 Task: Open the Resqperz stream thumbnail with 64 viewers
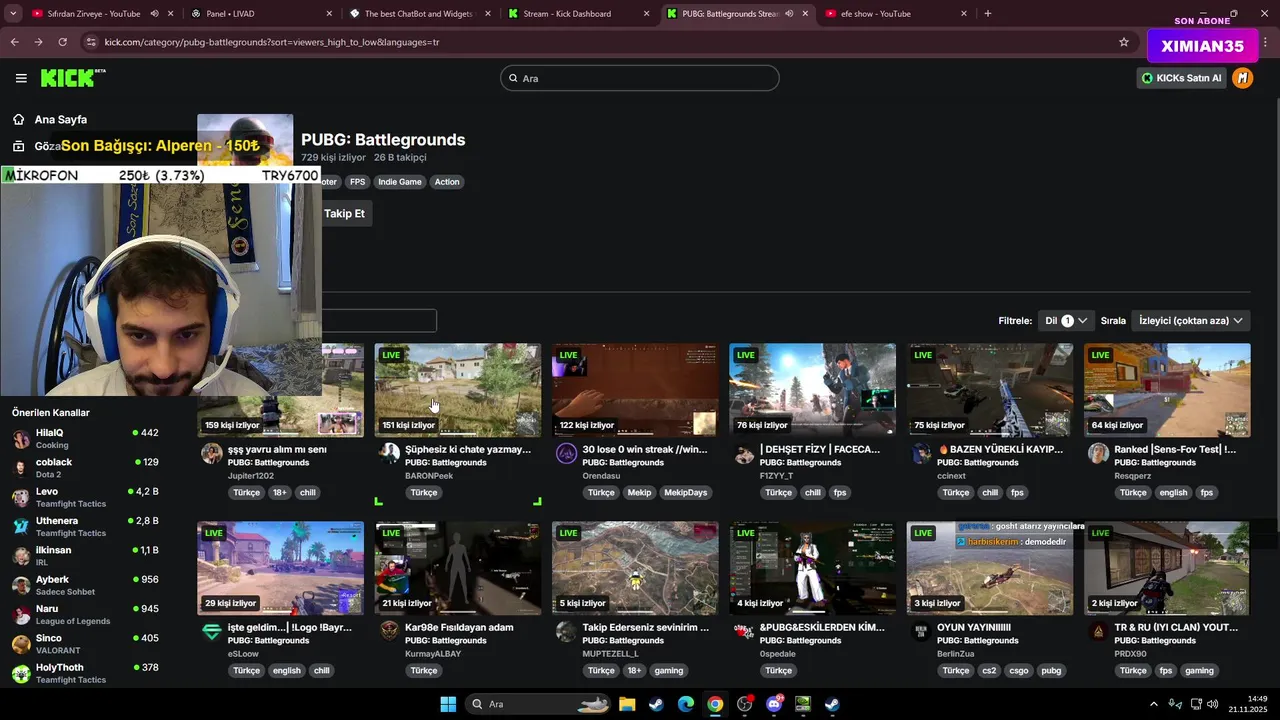(x=1167, y=390)
